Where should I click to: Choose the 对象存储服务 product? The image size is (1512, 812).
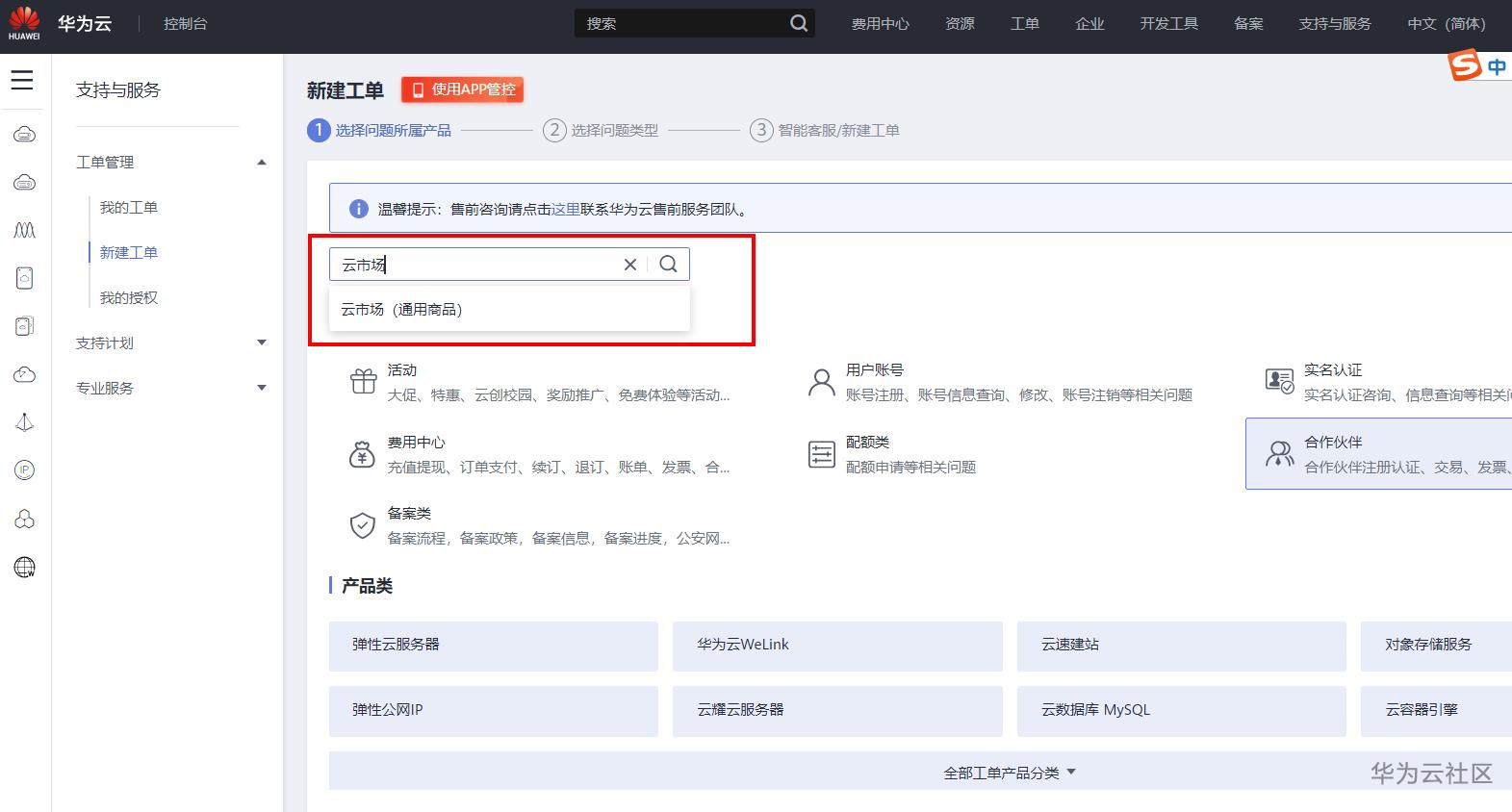pos(1436,646)
